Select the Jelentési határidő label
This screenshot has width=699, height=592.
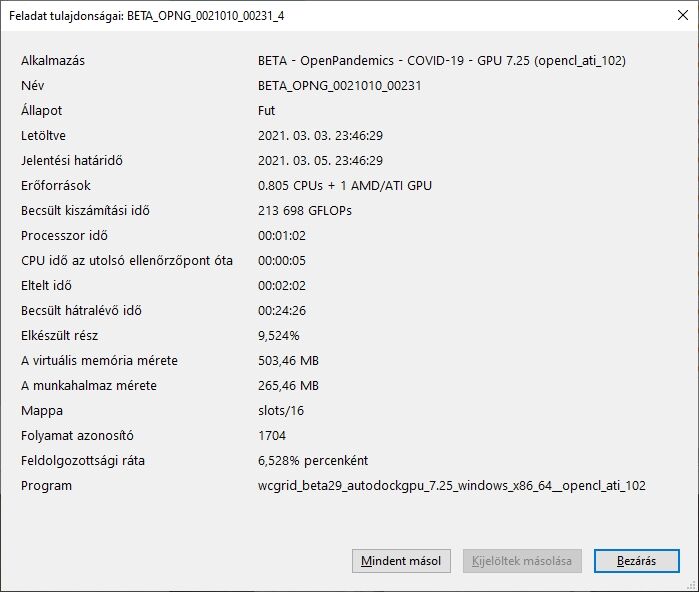[72, 160]
